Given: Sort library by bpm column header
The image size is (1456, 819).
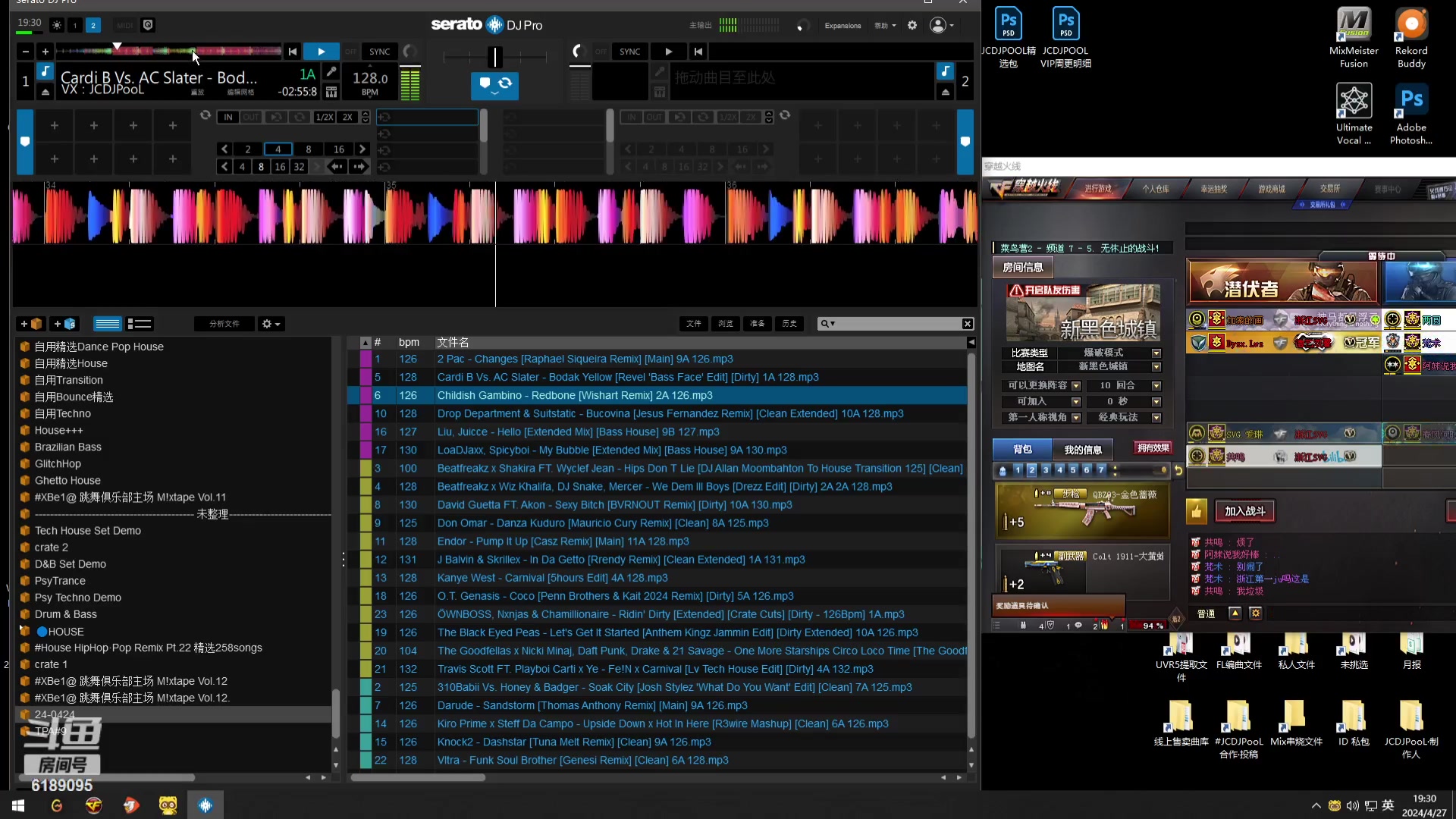Looking at the screenshot, I should pos(409,342).
